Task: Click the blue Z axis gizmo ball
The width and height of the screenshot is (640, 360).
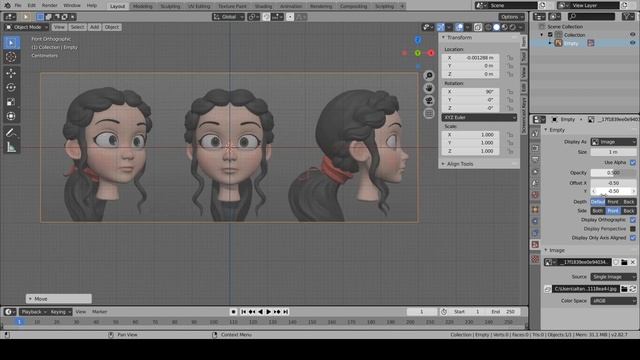Action: (x=418, y=40)
